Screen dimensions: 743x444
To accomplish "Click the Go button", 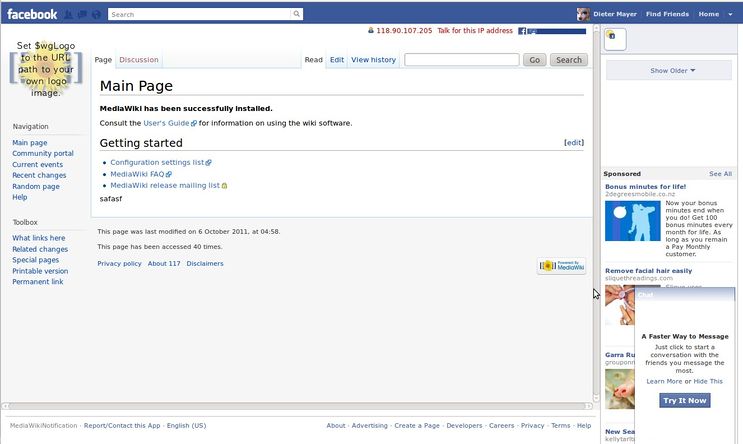I will point(535,60).
